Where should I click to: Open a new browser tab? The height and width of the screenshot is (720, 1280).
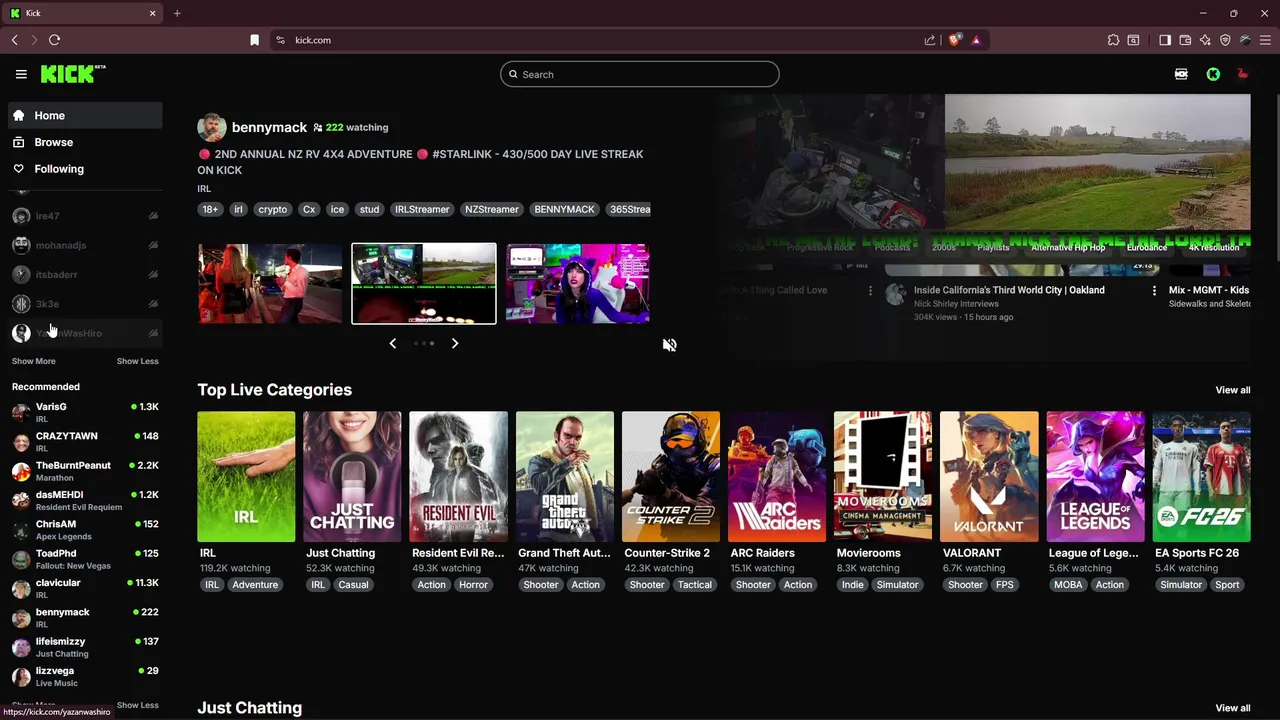[177, 13]
